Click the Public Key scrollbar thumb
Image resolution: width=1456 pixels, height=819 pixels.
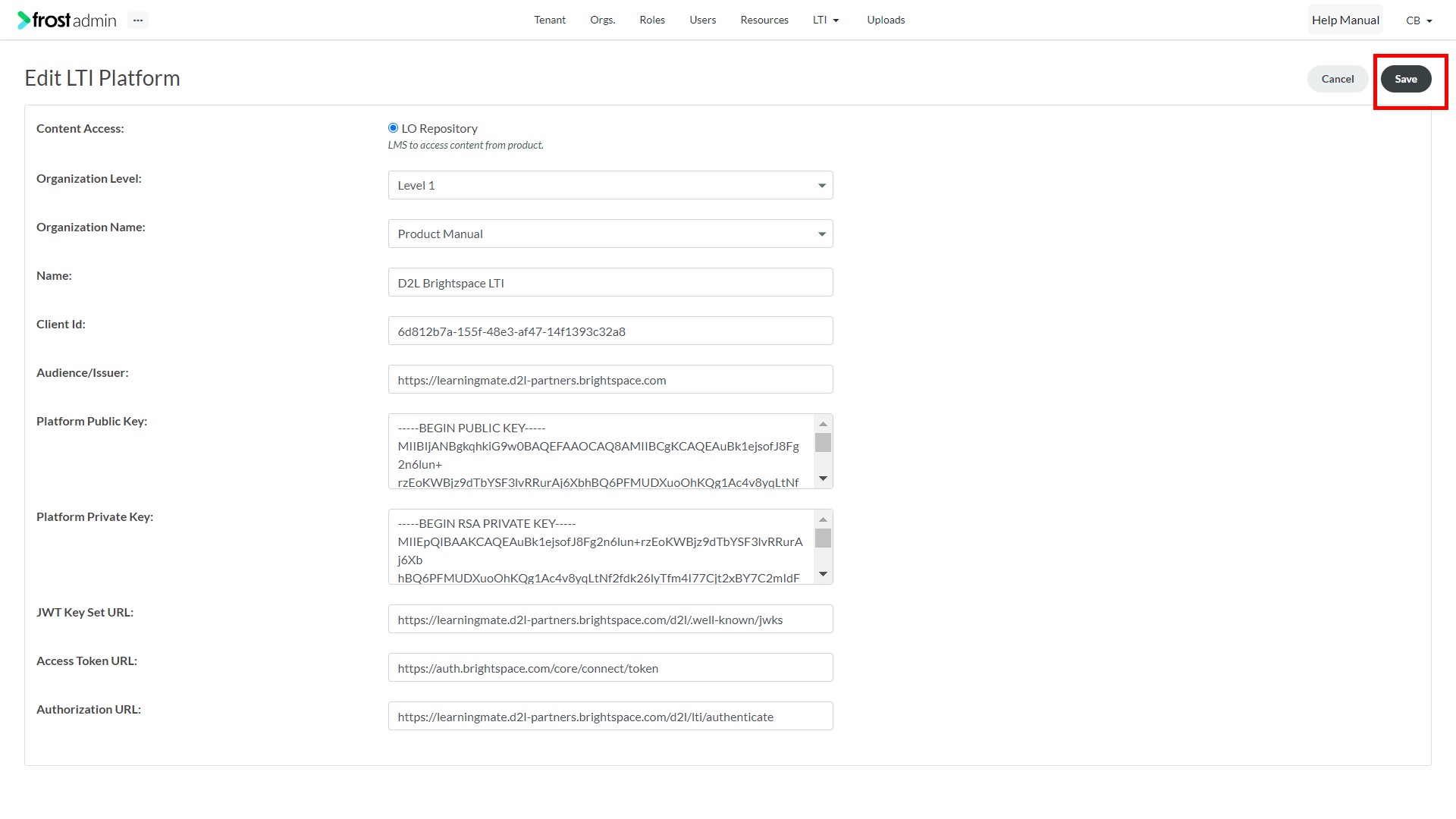point(823,442)
